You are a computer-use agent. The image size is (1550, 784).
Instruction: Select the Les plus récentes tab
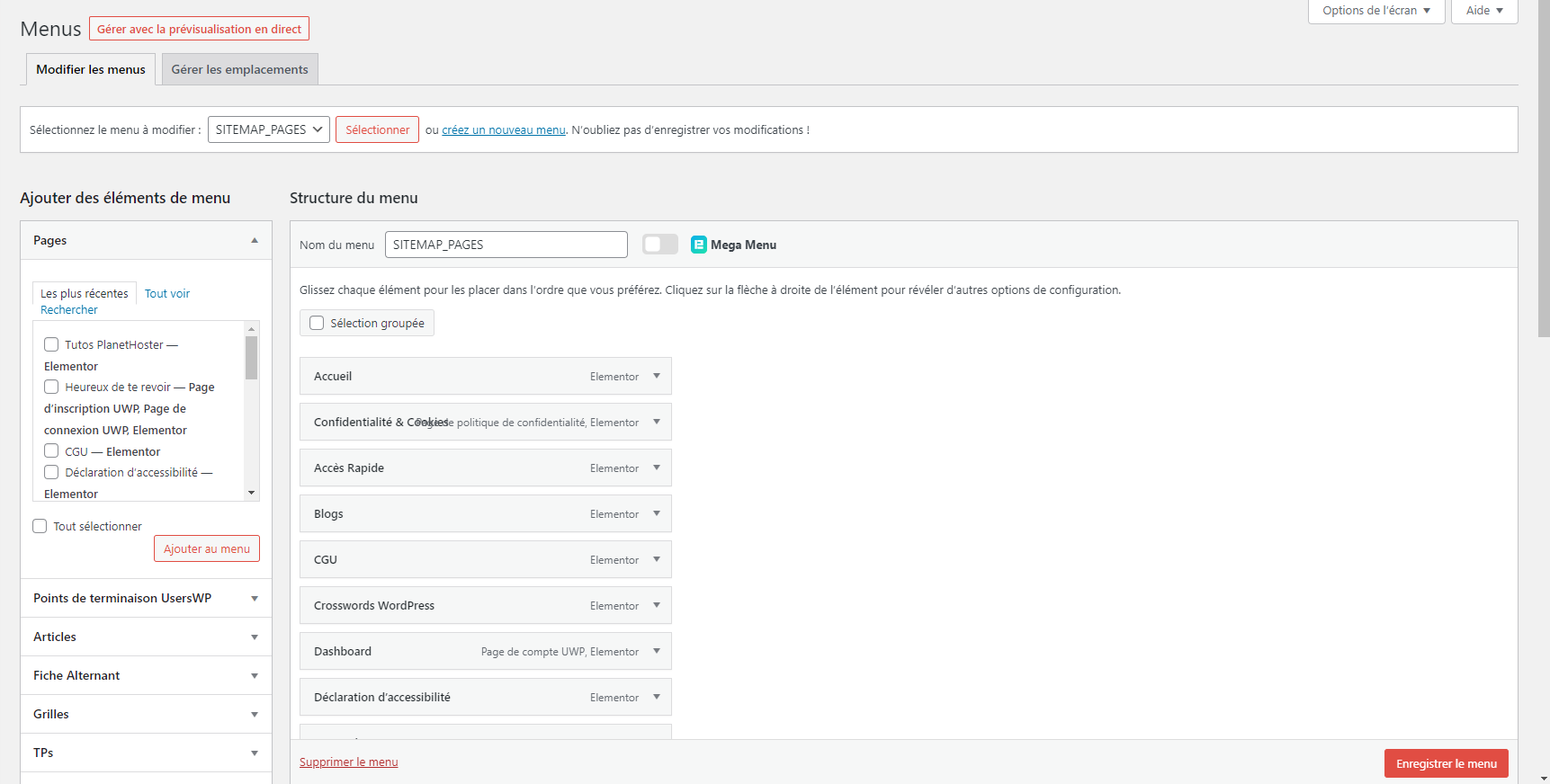(85, 293)
